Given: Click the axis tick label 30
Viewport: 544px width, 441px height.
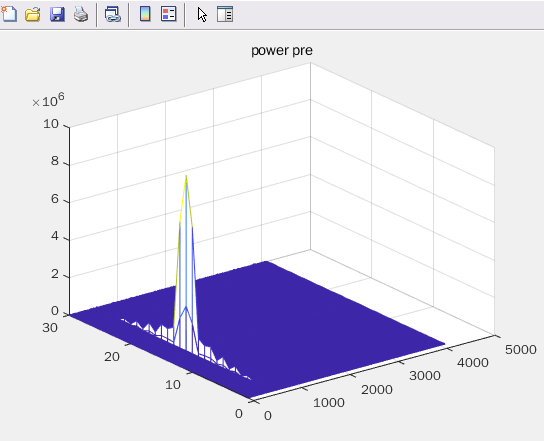Looking at the screenshot, I should pyautogui.click(x=50, y=328).
